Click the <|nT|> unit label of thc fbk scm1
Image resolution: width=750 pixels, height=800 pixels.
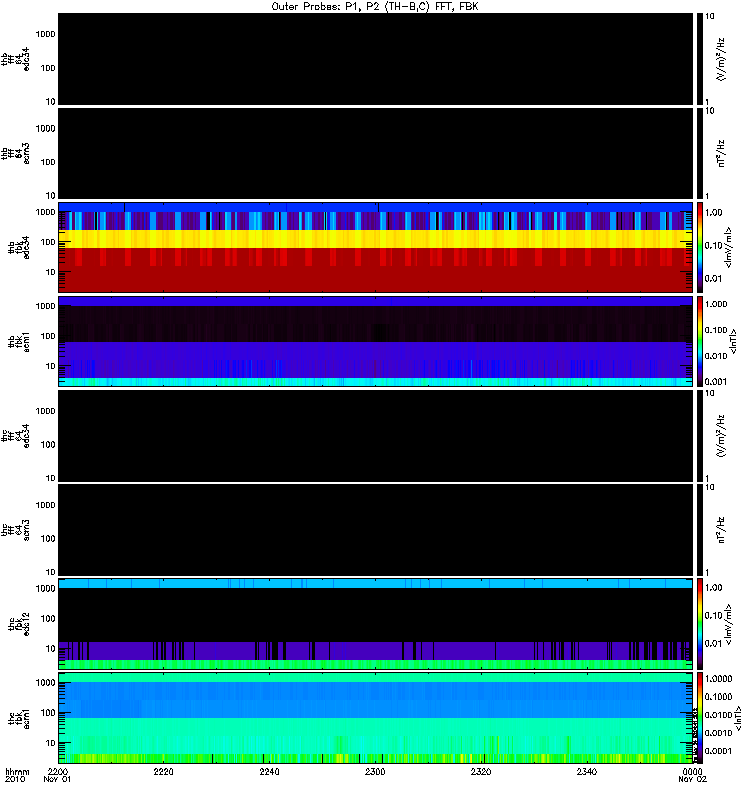pos(737,719)
